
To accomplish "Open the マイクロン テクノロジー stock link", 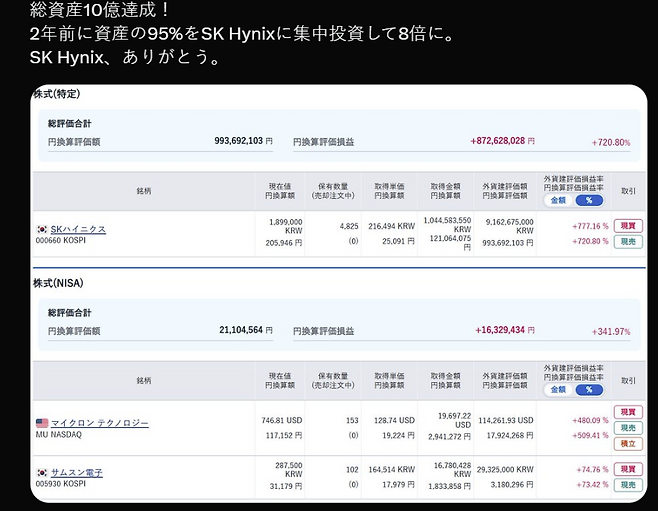I will [x=99, y=423].
